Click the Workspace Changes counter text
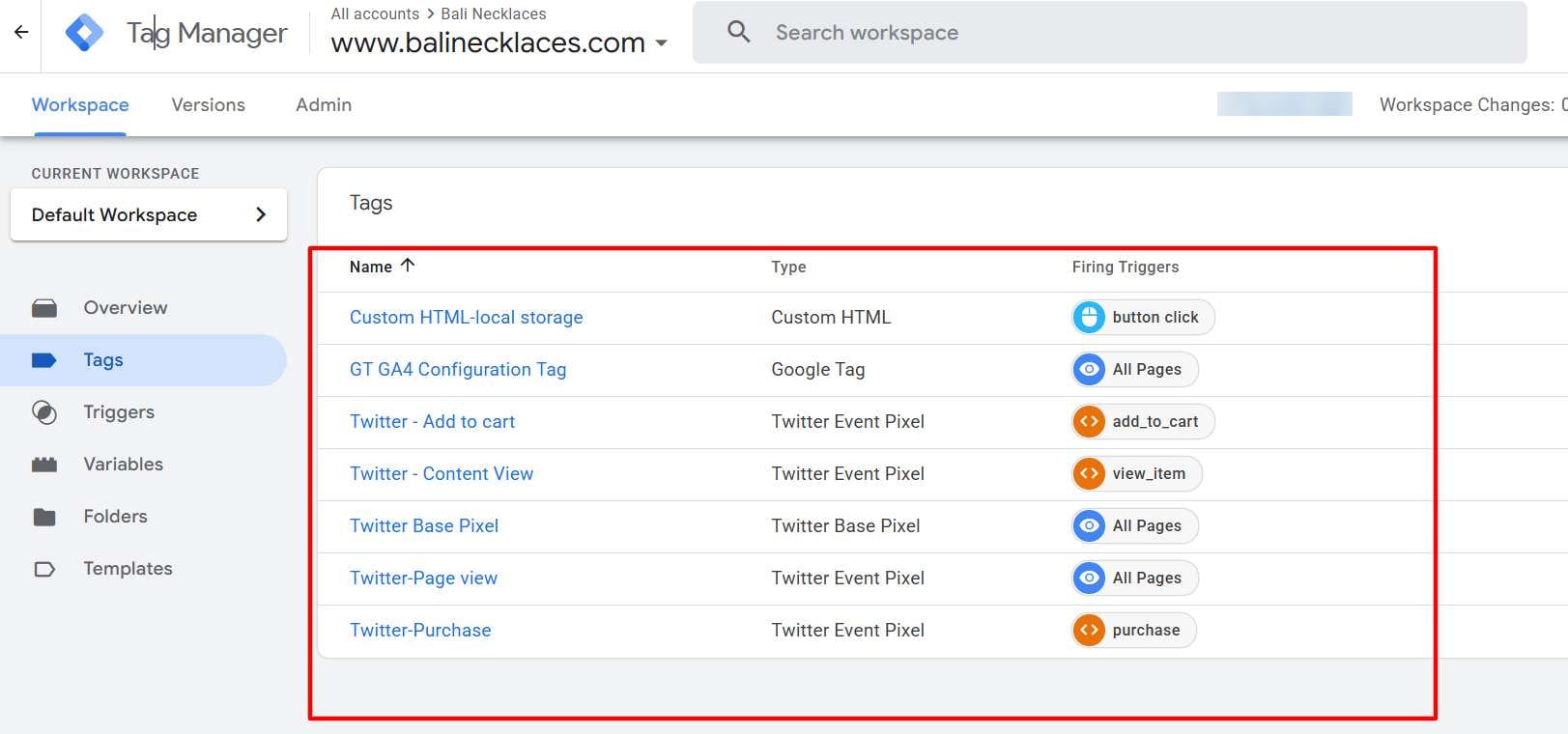This screenshot has height=734, width=1568. pos(1473,104)
